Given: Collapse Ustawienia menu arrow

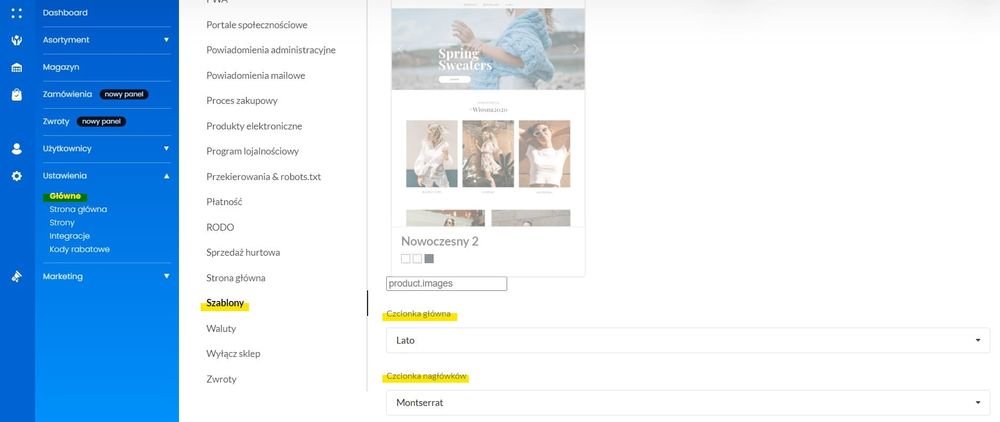Looking at the screenshot, I should 166,176.
